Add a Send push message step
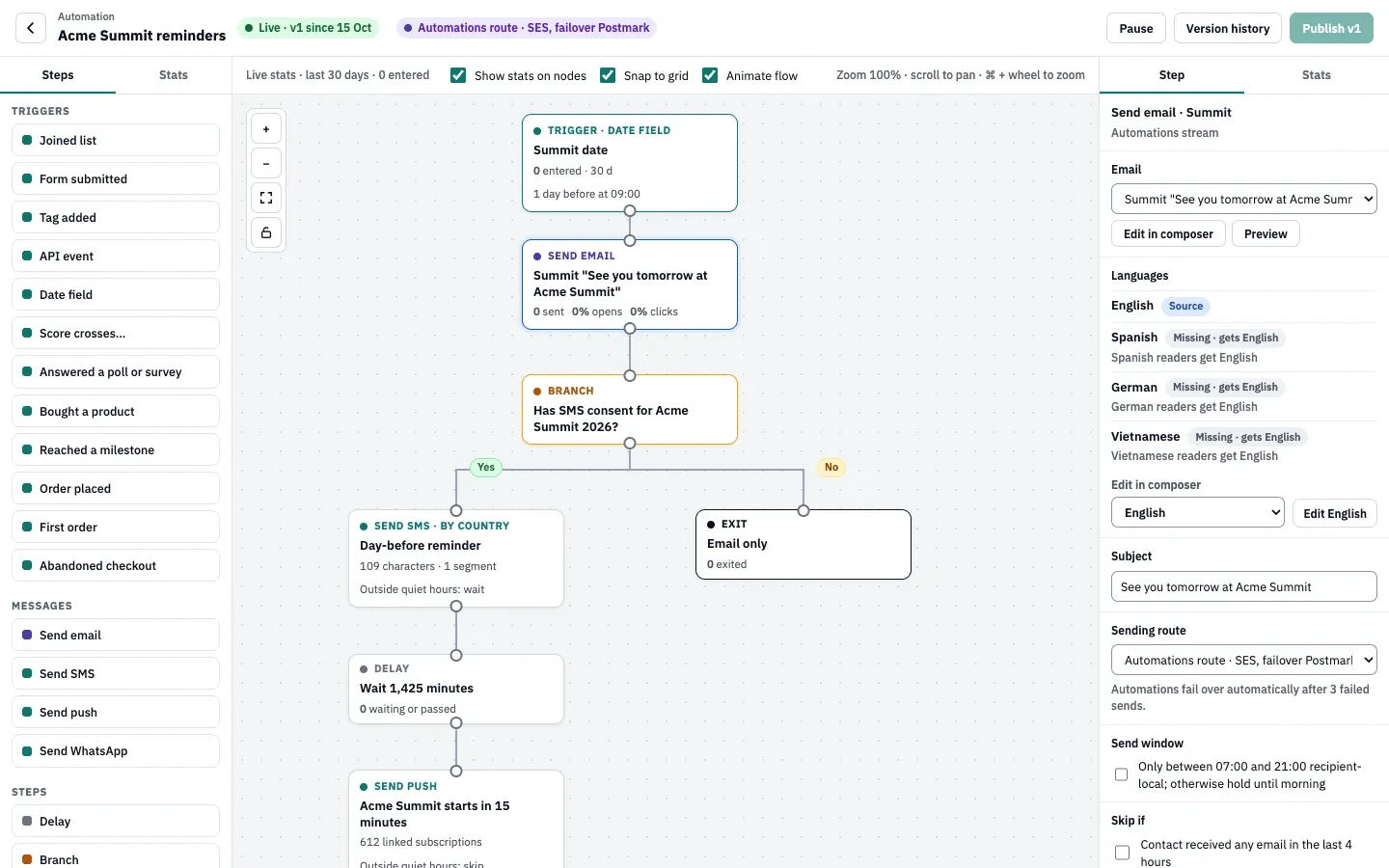The height and width of the screenshot is (868, 1389). pyautogui.click(x=116, y=712)
